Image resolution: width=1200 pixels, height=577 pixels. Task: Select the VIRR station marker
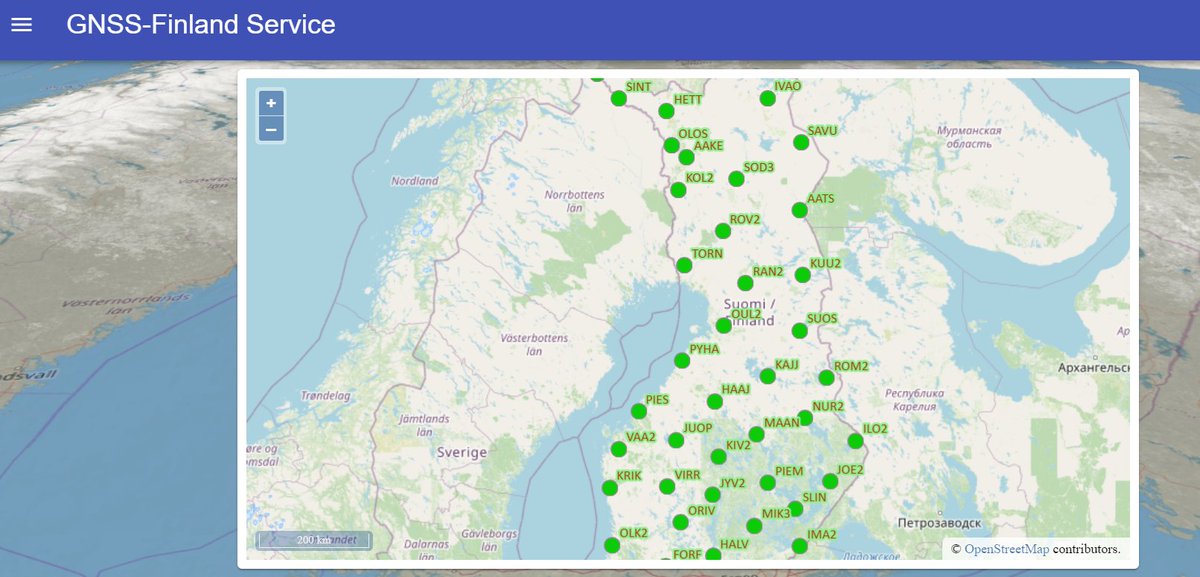[667, 487]
